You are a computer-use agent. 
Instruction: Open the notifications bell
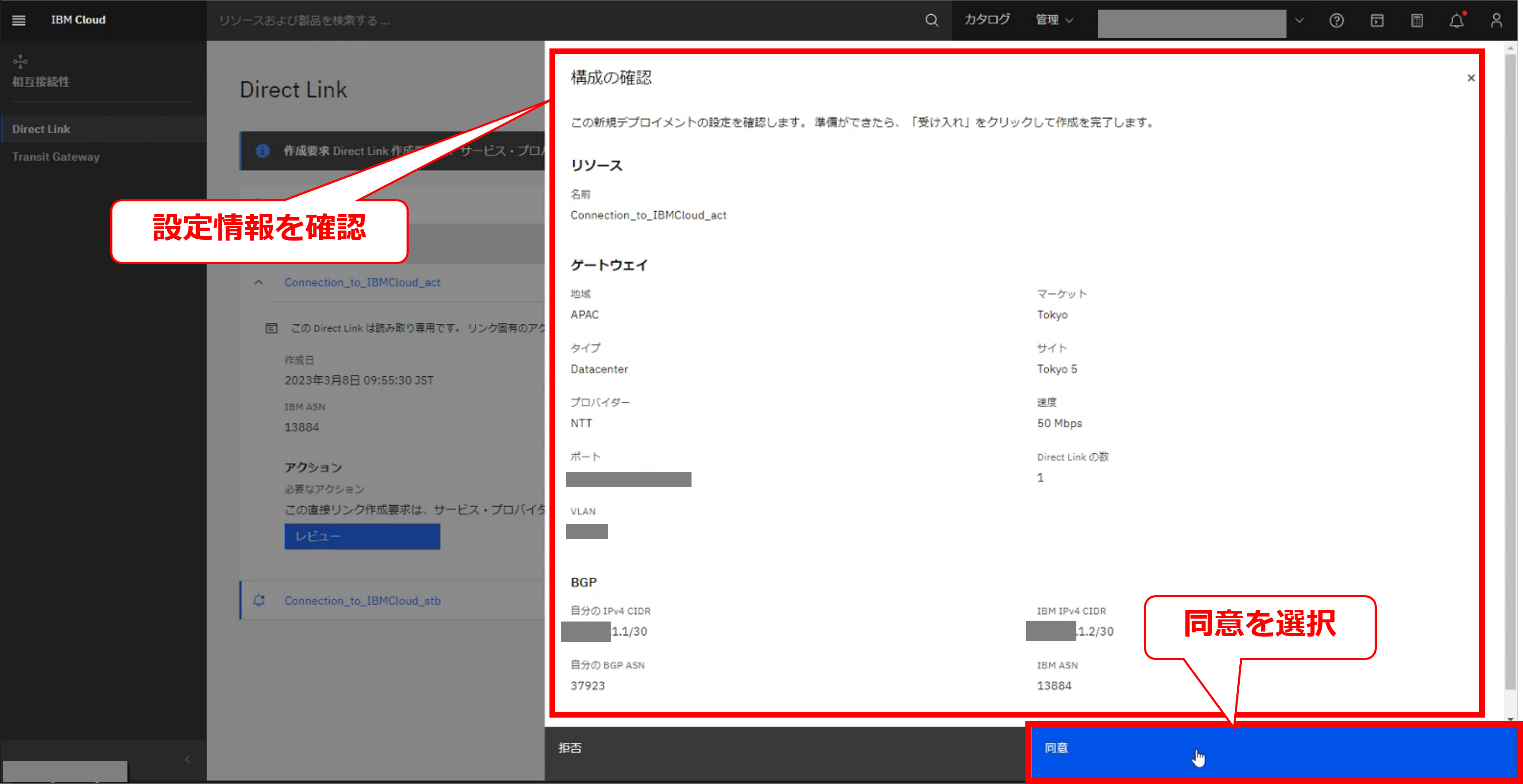tap(1456, 21)
